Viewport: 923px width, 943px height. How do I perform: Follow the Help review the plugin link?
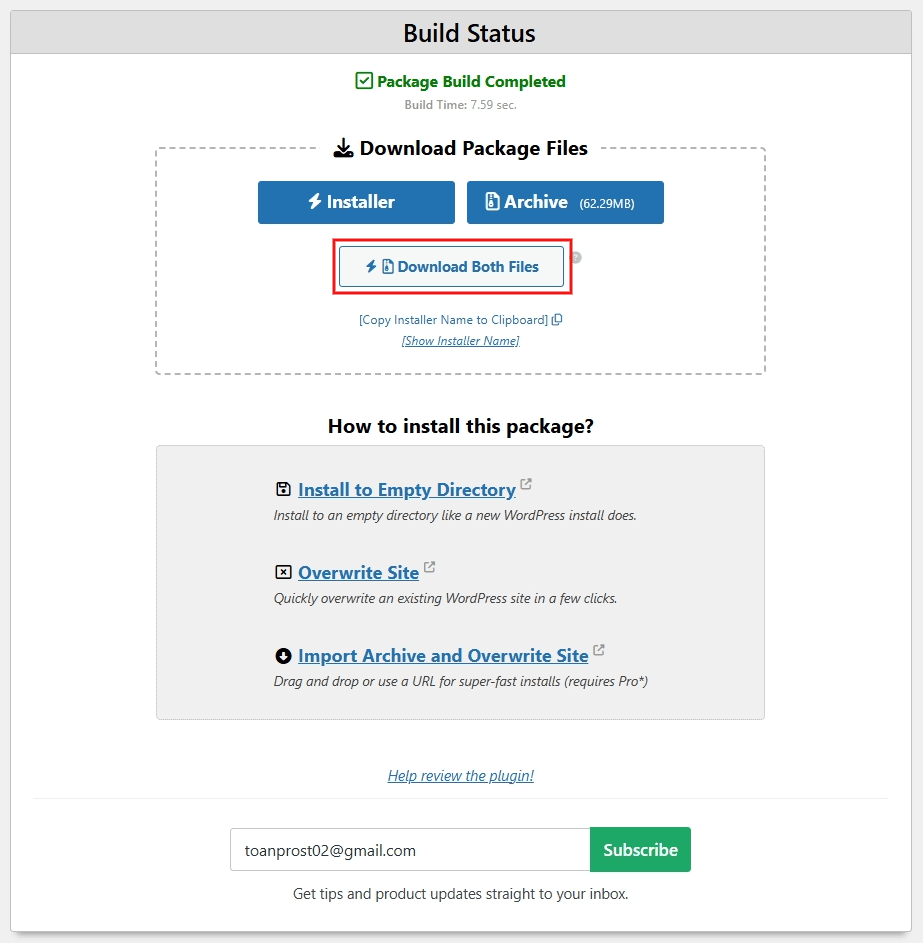pyautogui.click(x=460, y=776)
